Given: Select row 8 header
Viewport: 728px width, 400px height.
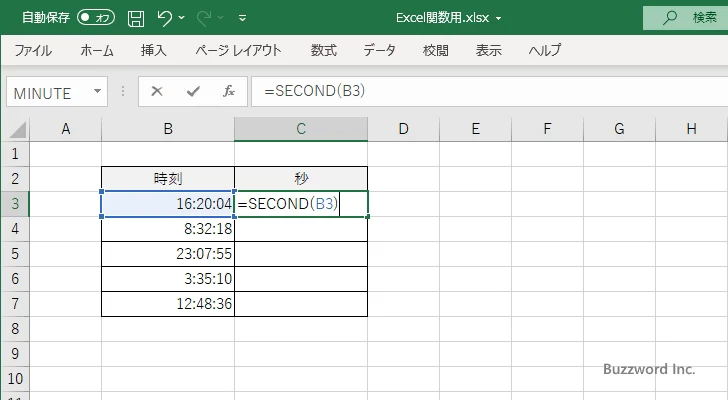Looking at the screenshot, I should point(15,329).
